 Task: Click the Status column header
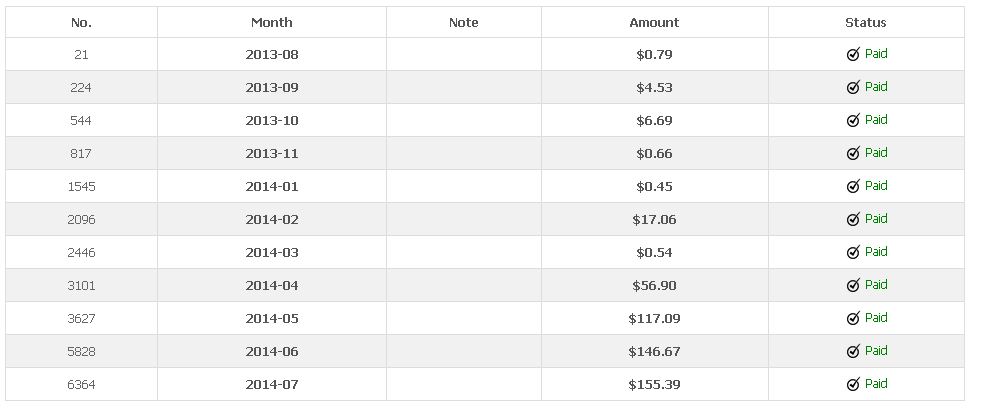point(866,23)
